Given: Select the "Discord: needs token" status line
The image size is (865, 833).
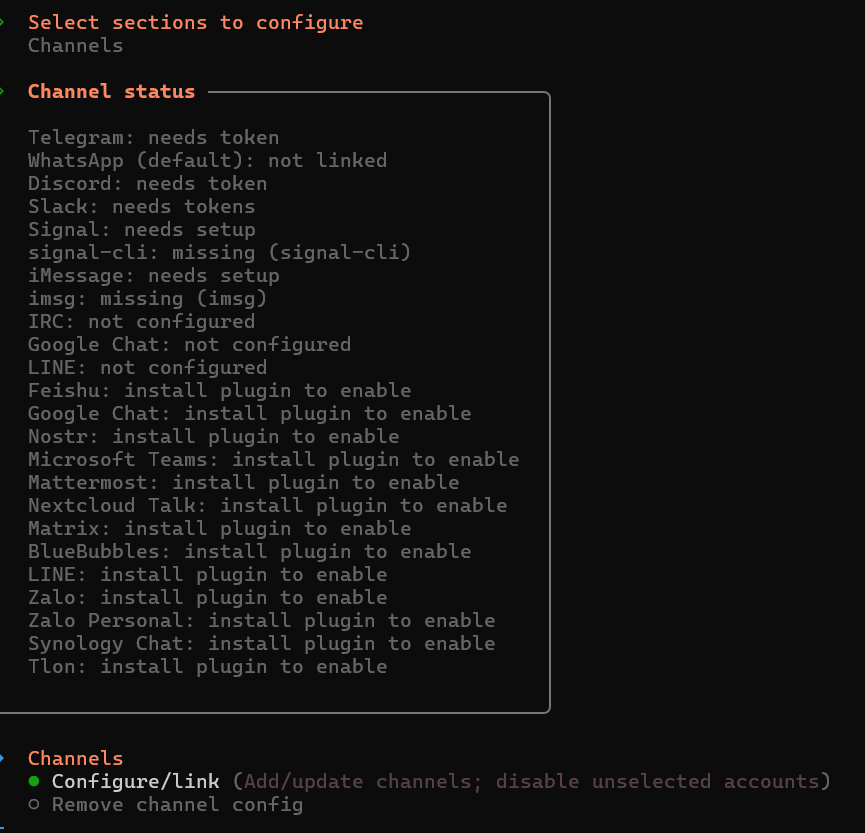Looking at the screenshot, I should click(147, 183).
